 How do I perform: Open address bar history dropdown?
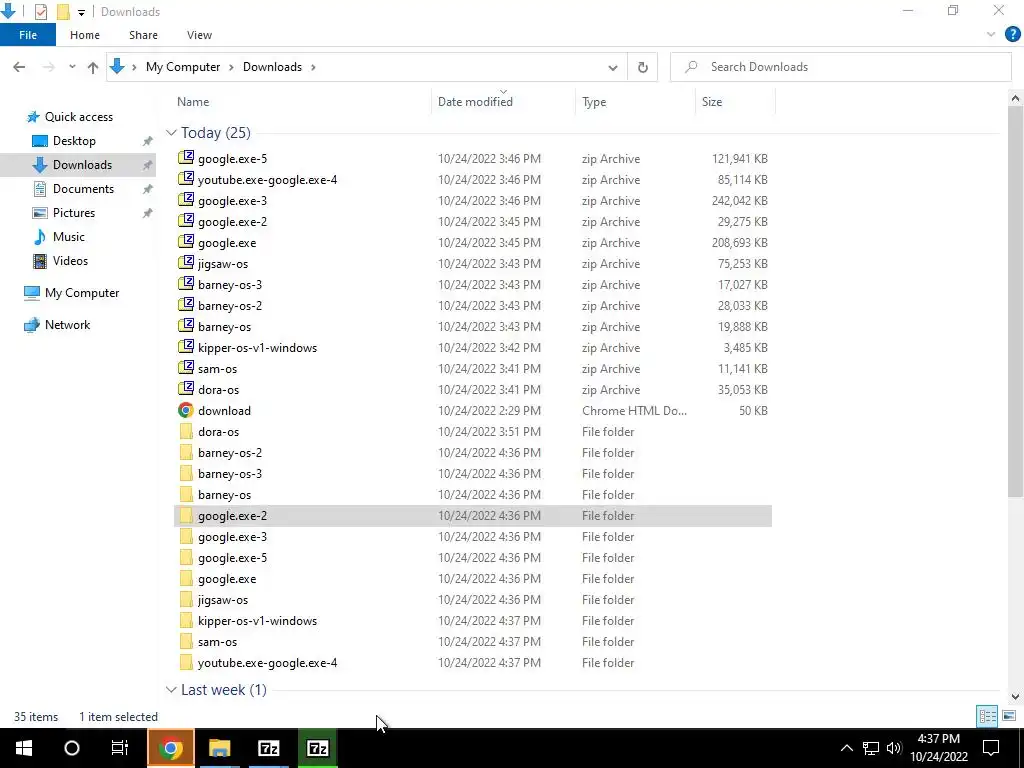[613, 67]
